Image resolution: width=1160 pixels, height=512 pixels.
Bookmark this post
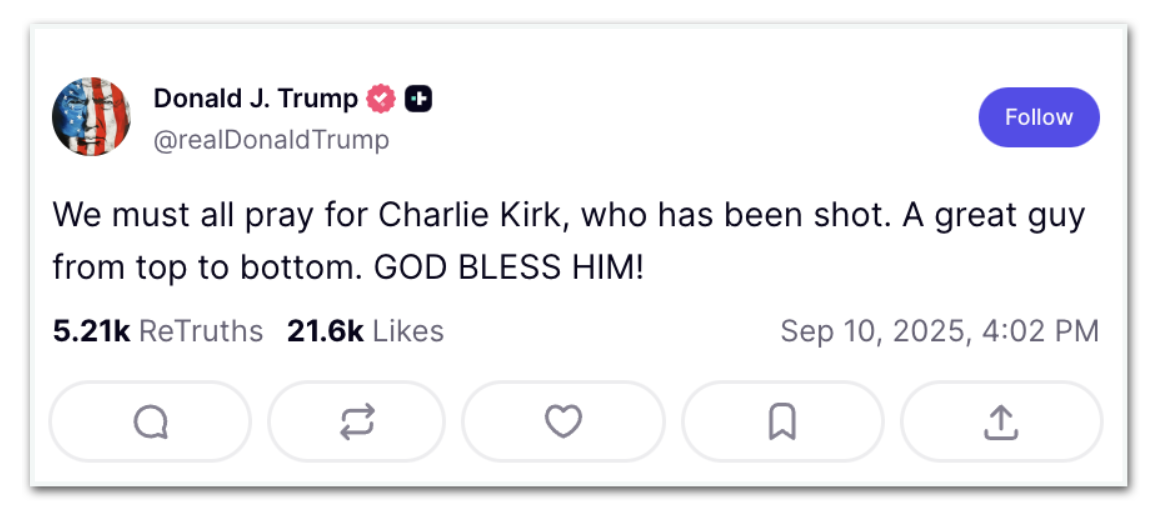[782, 423]
